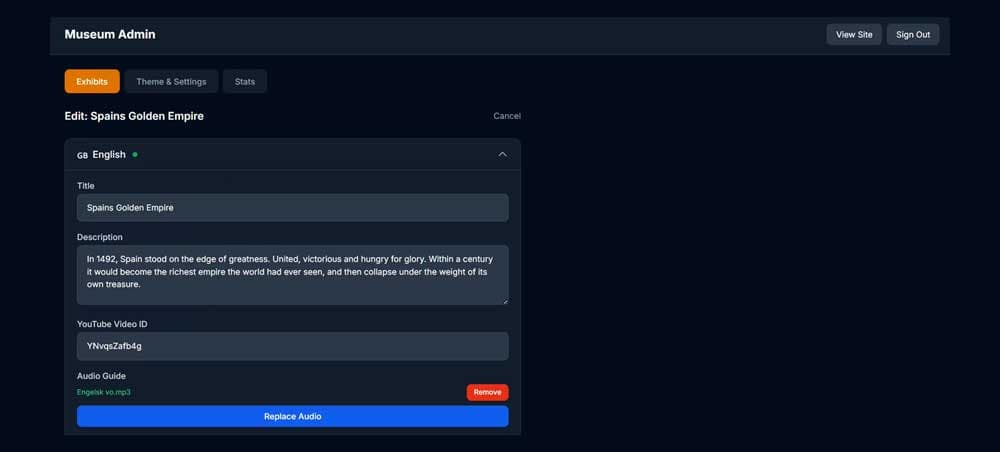The image size is (1000, 452).
Task: Switch to the Exhibits tab
Action: click(92, 81)
